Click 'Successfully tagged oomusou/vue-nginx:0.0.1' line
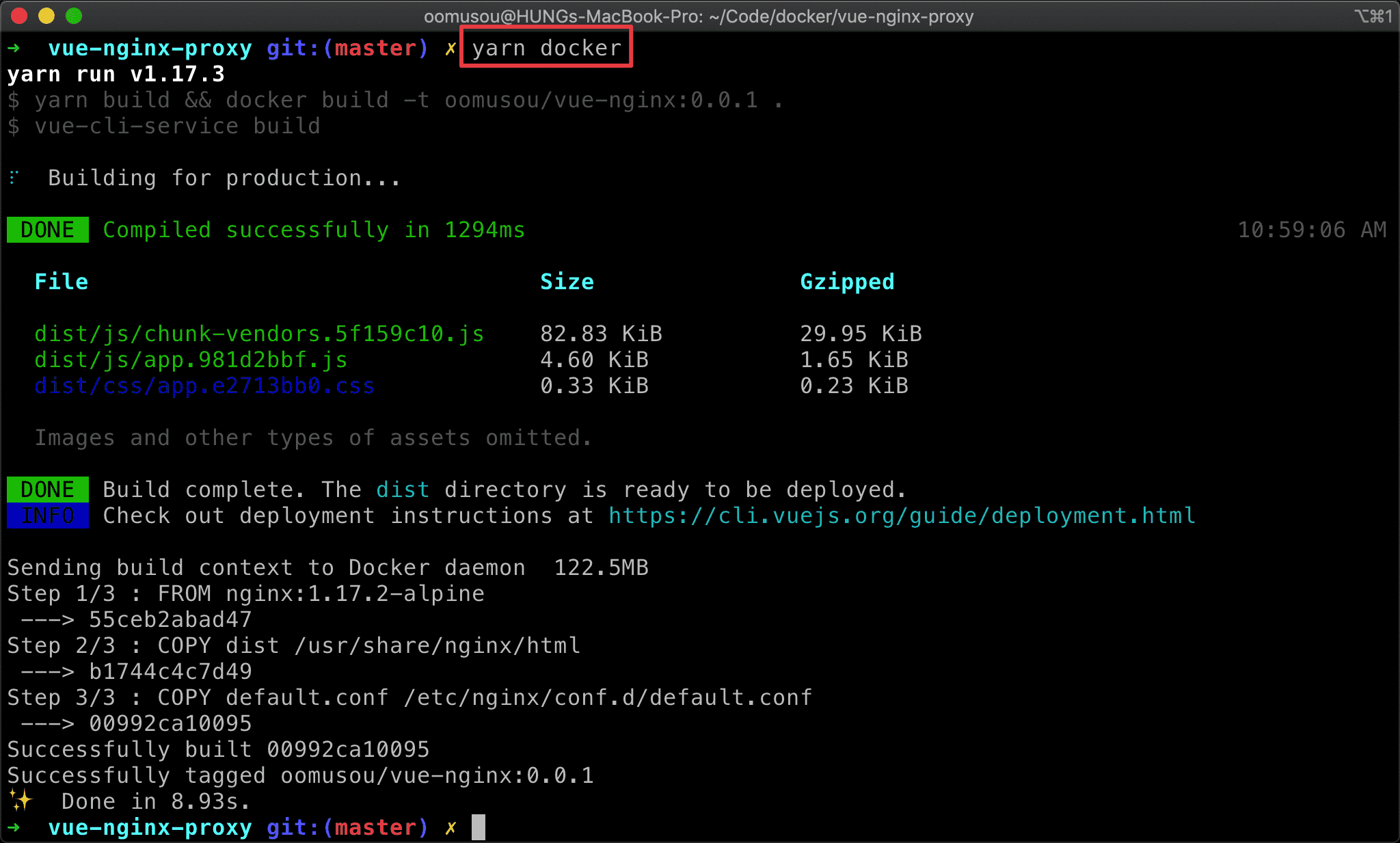The height and width of the screenshot is (843, 1400). [300, 775]
